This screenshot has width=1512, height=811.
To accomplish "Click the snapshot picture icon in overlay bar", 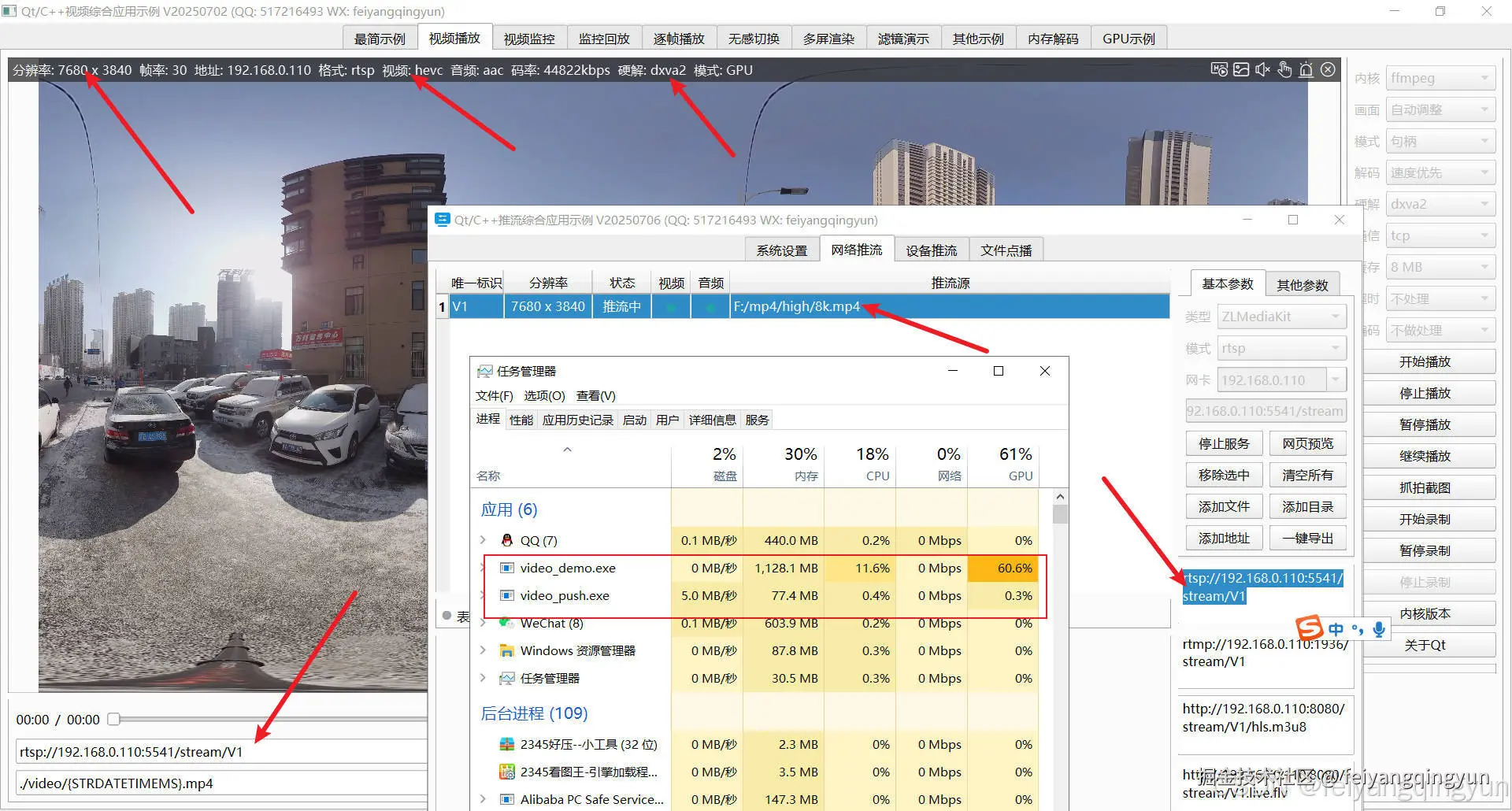I will (1241, 69).
